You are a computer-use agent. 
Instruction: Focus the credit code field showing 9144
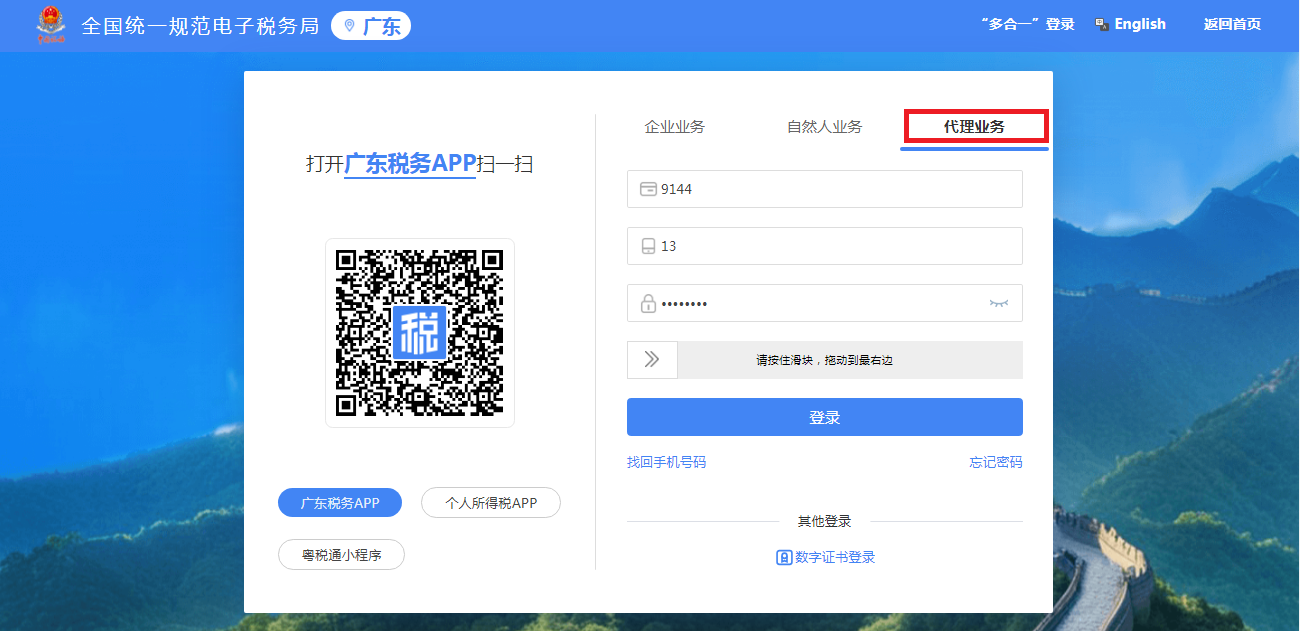[825, 189]
